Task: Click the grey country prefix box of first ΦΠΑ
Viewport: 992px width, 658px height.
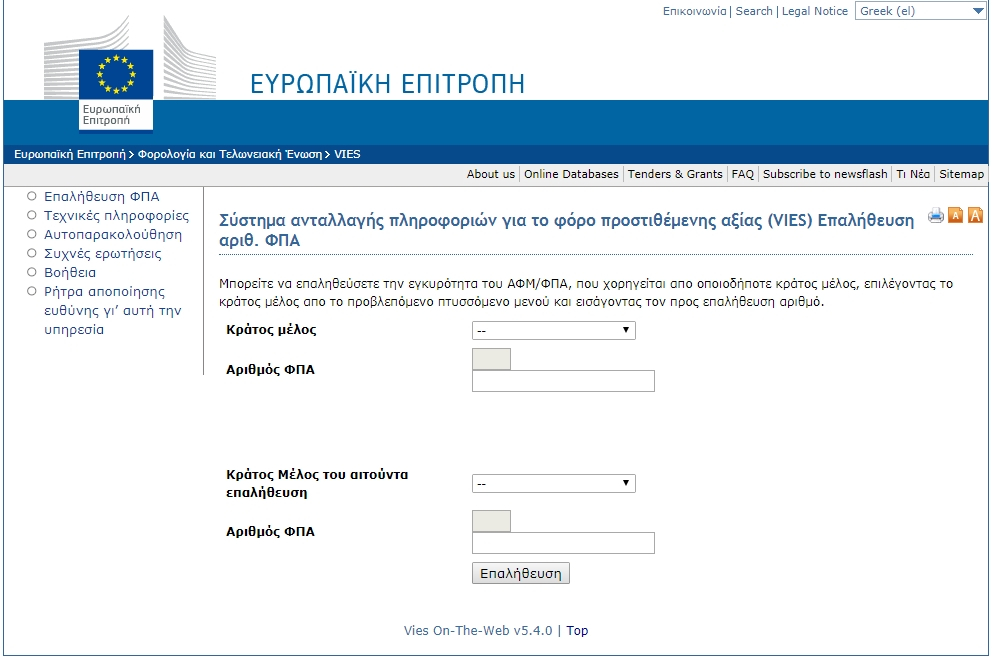Action: pos(492,359)
